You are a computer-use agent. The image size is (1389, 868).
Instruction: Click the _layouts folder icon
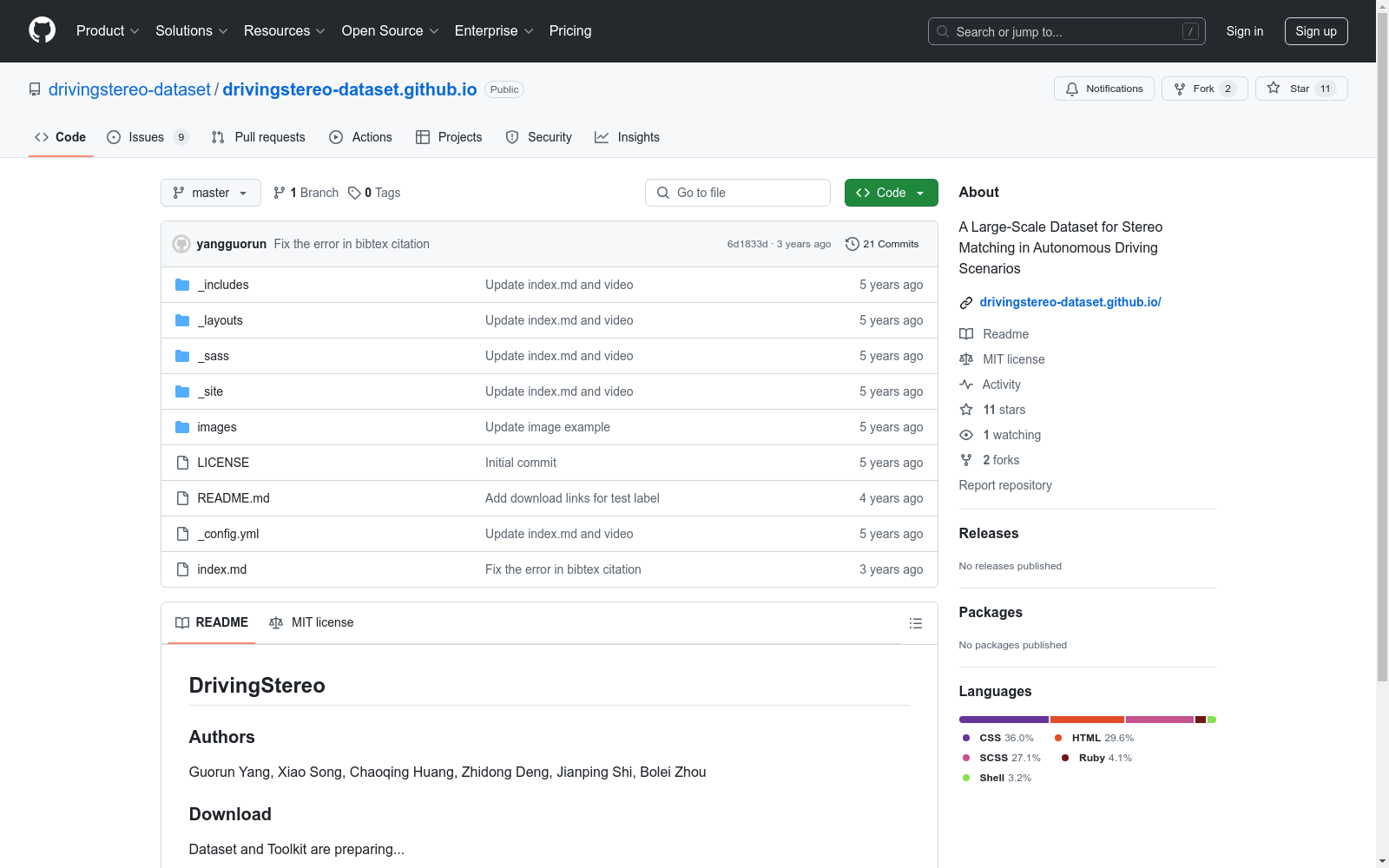click(182, 320)
